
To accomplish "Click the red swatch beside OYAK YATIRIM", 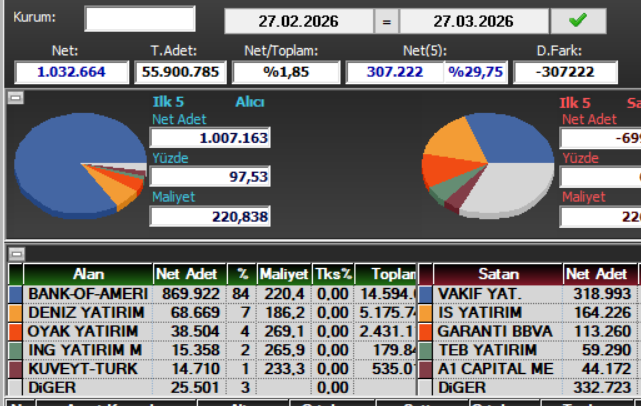I will point(16,332).
